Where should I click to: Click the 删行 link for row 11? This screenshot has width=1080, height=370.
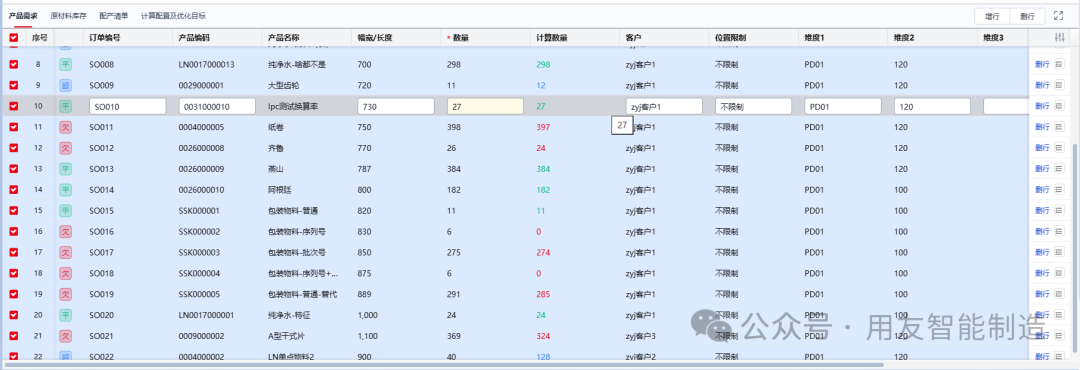[x=1042, y=127]
